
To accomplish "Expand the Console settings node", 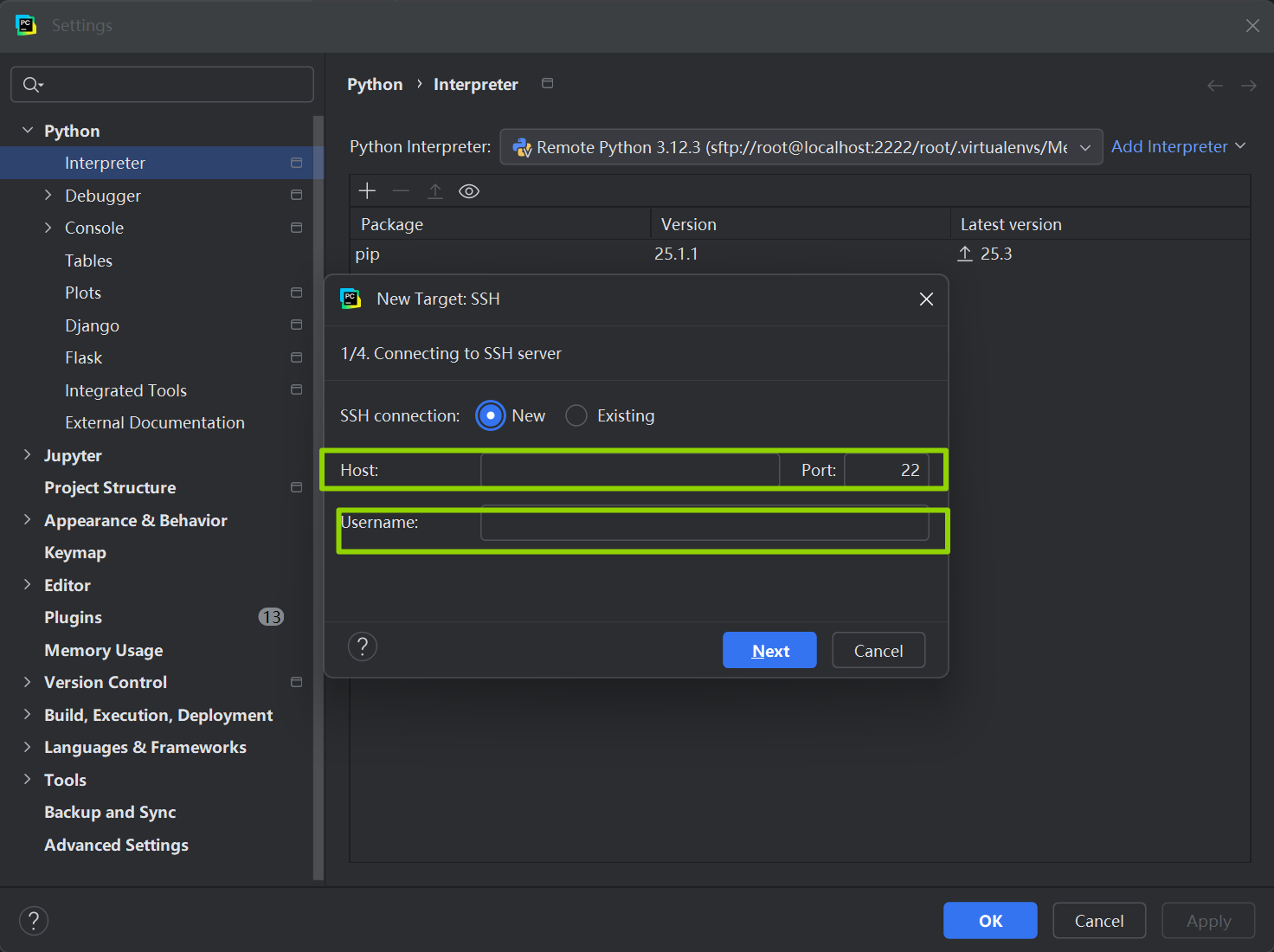I will coord(48,228).
